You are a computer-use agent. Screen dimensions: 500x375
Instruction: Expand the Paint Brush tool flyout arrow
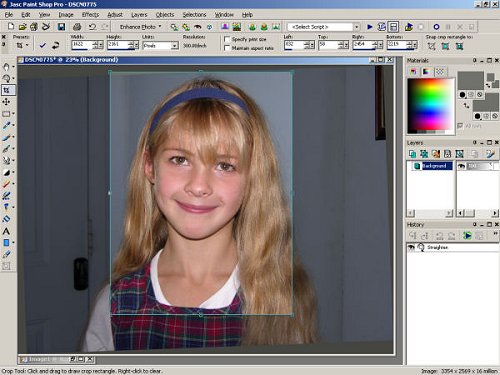[13, 137]
